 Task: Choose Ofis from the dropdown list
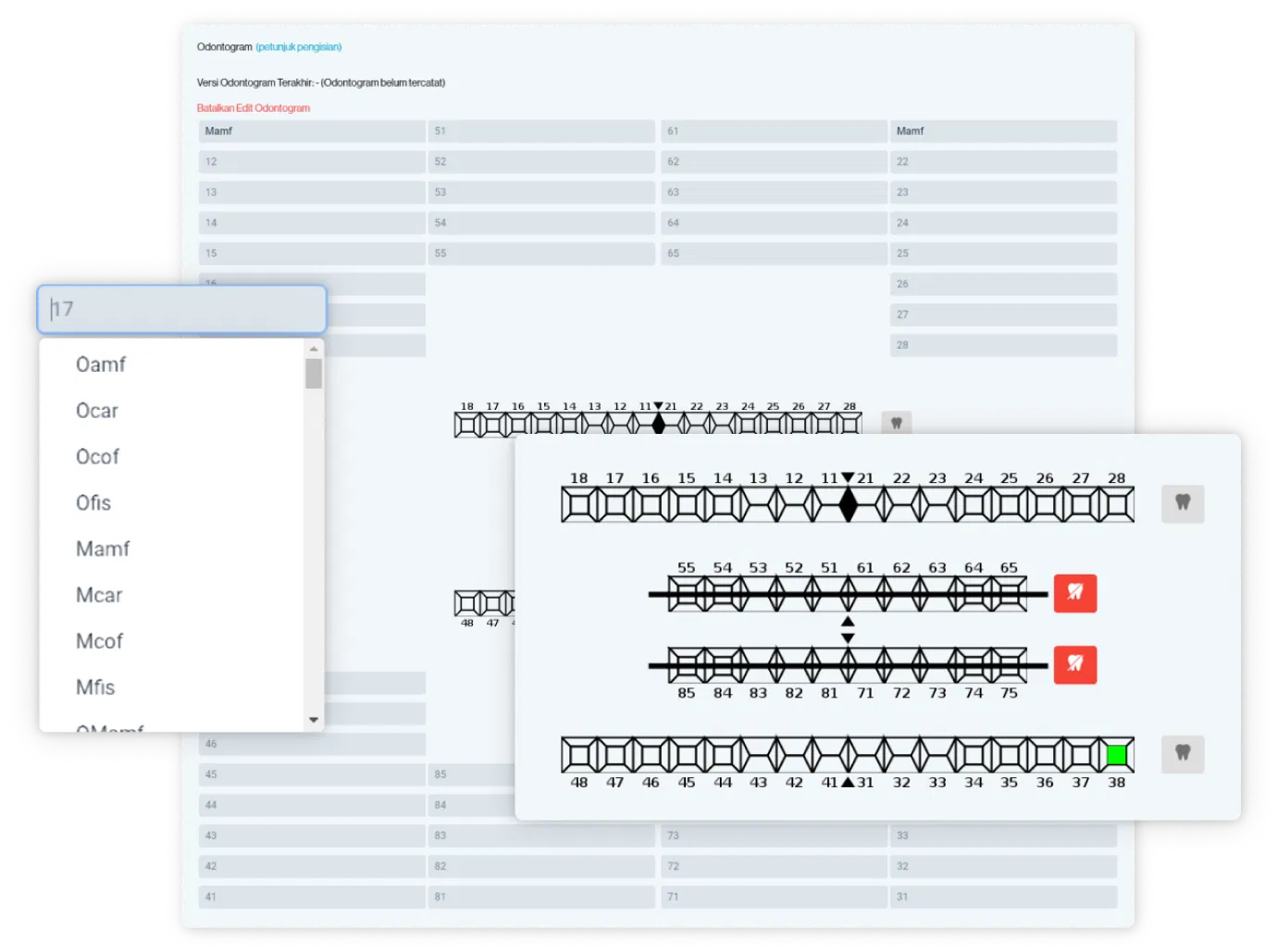pos(93,502)
